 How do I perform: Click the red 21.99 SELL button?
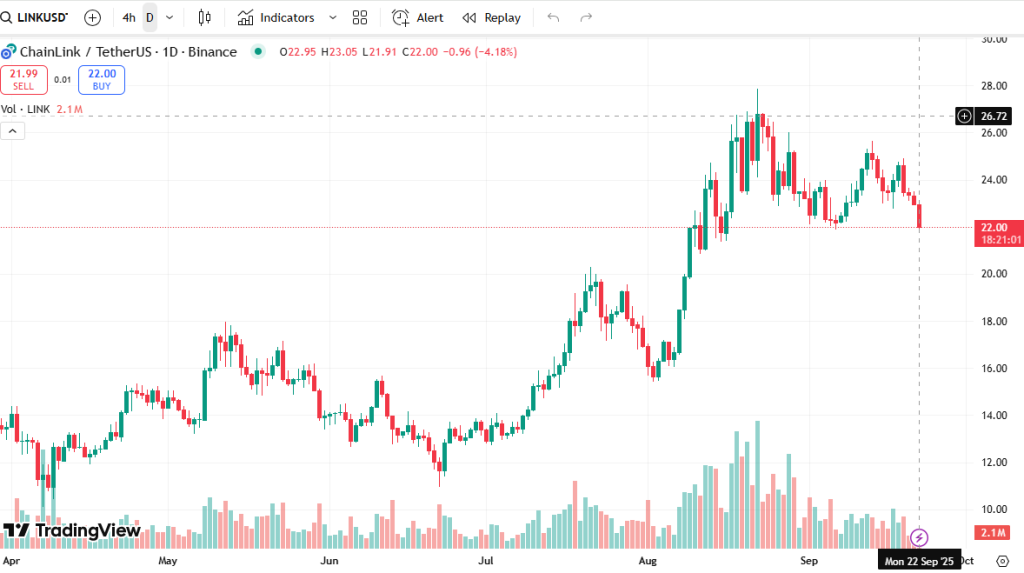click(x=23, y=79)
